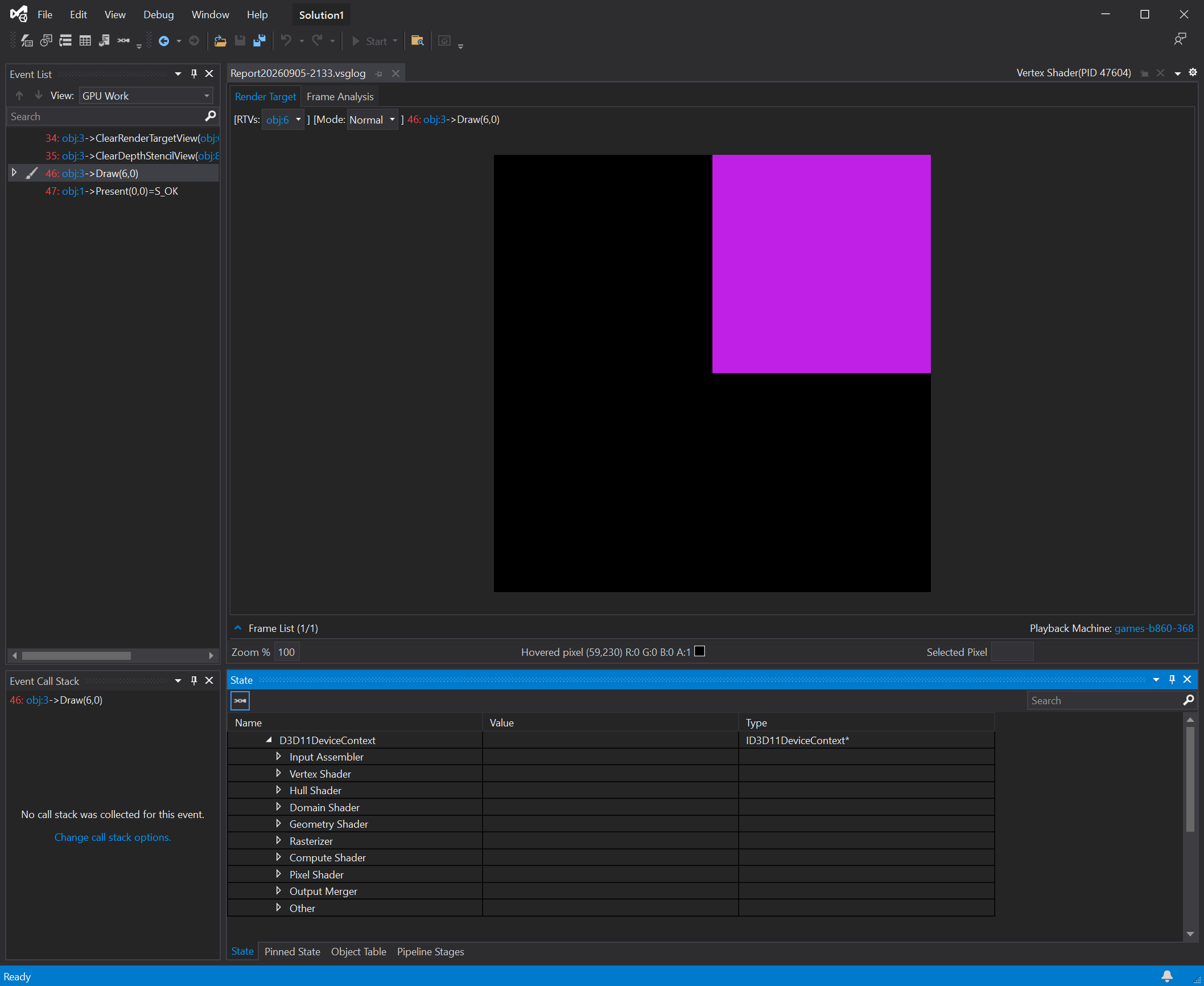Pin the State panel
Image resolution: width=1204 pixels, height=986 pixels.
click(1172, 679)
